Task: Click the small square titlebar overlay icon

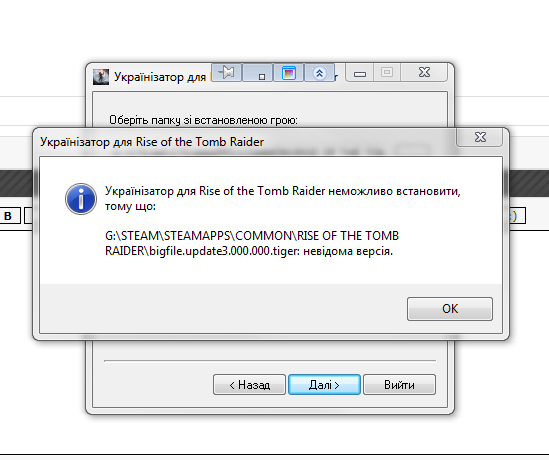Action: coord(257,72)
